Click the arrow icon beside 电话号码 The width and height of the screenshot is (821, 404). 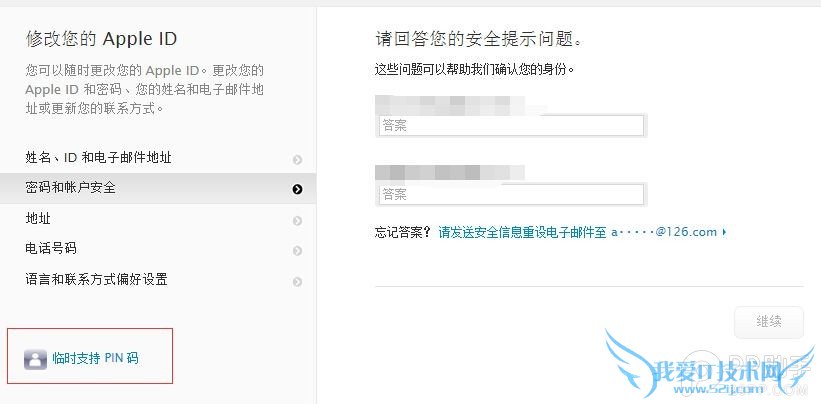(297, 250)
